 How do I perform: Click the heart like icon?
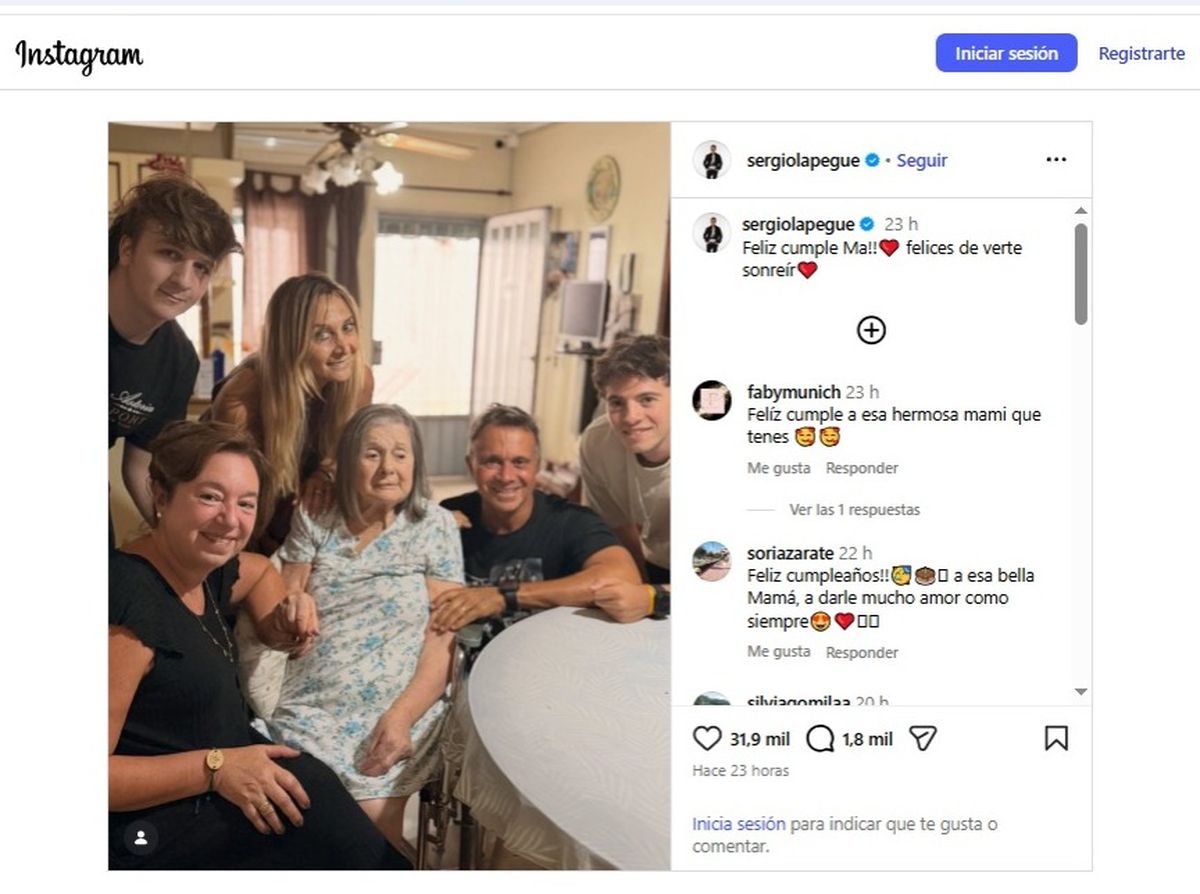coord(707,739)
